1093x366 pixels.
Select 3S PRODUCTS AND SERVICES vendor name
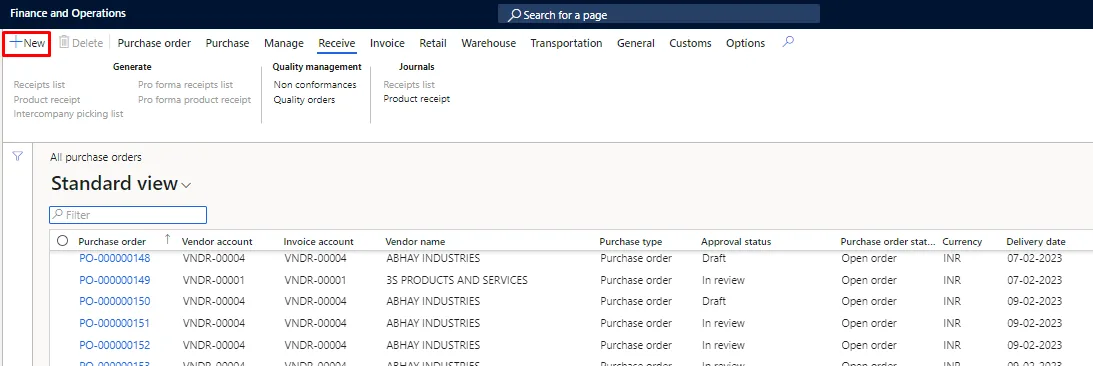457,280
